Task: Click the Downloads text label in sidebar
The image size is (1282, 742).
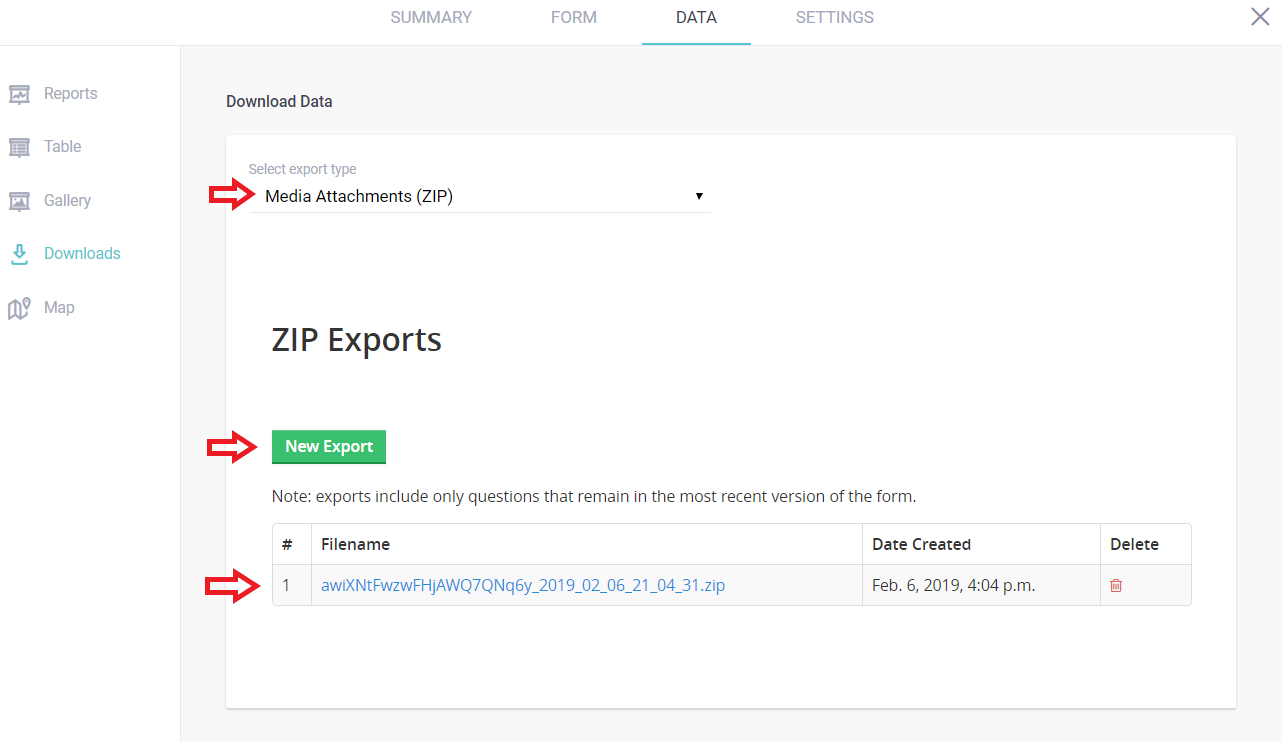Action: (82, 254)
